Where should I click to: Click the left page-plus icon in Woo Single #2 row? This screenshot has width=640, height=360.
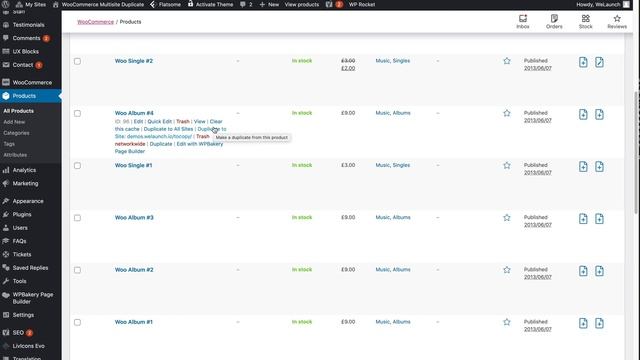click(x=583, y=62)
